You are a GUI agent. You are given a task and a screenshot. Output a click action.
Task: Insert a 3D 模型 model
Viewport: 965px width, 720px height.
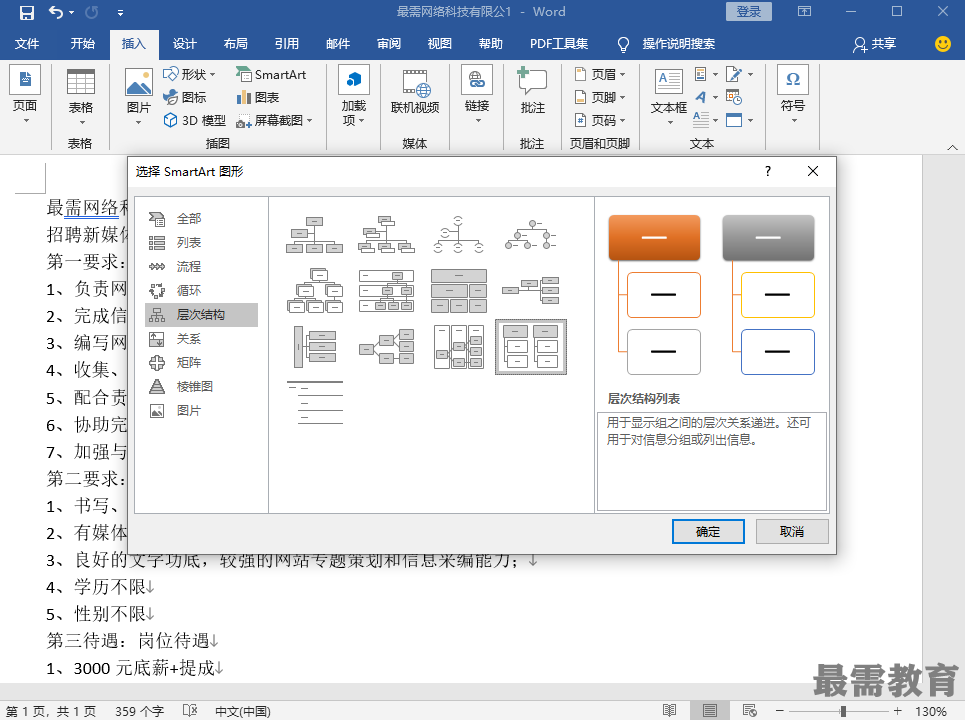[194, 121]
